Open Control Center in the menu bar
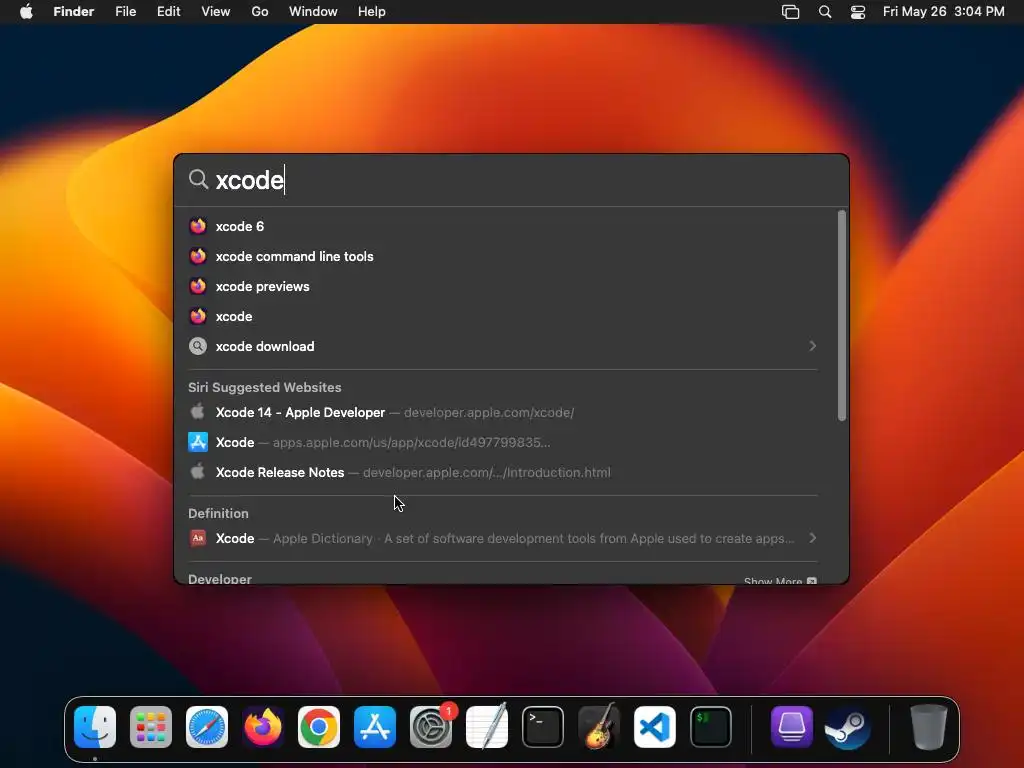 pyautogui.click(x=857, y=12)
